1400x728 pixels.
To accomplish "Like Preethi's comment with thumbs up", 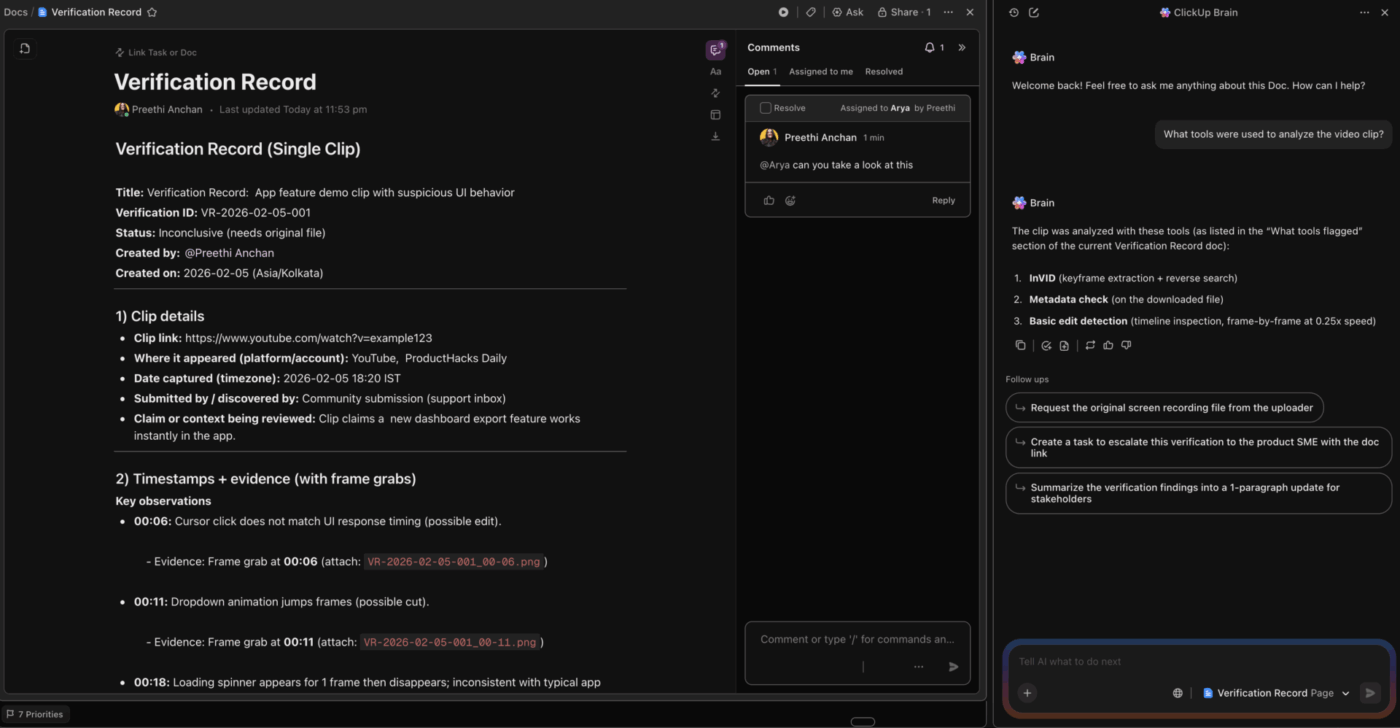I will [769, 200].
